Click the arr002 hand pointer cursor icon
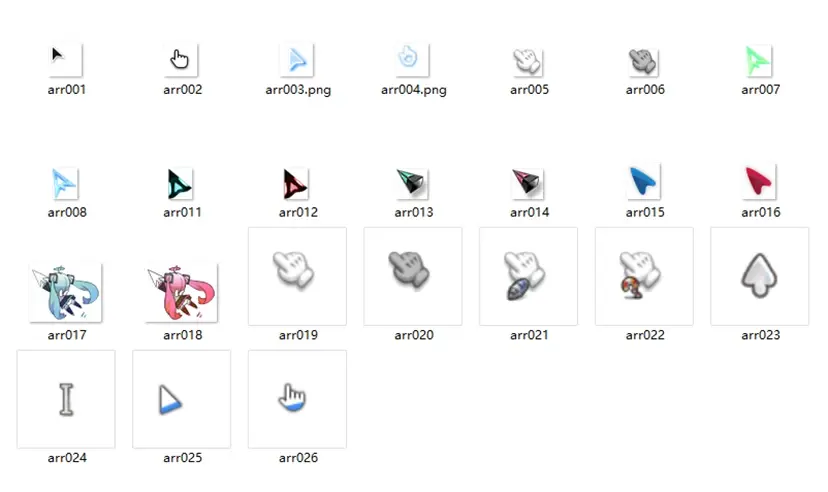Image resolution: width=828 pixels, height=492 pixels. pos(182,60)
